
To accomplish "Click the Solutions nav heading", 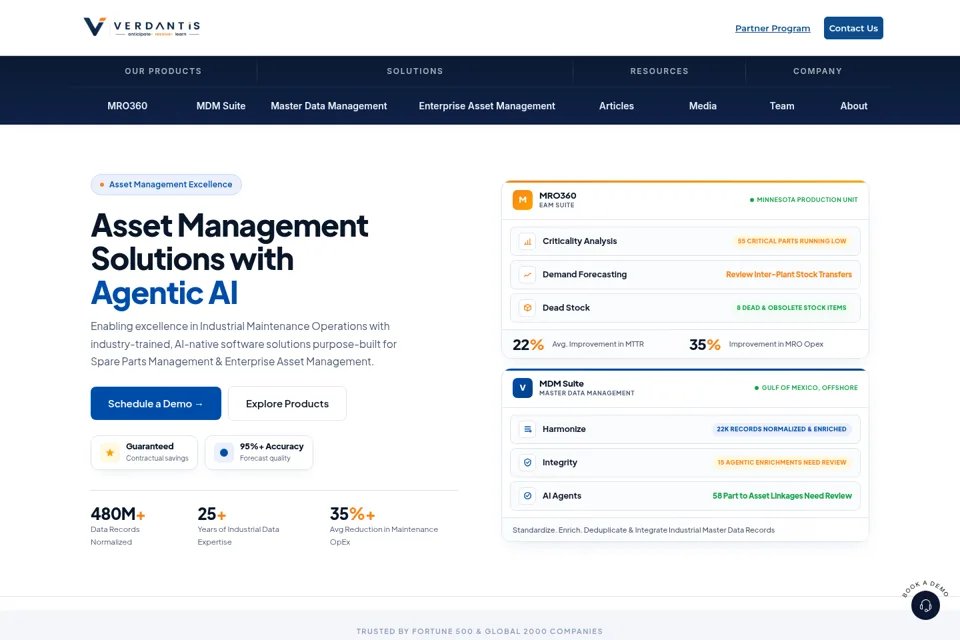I will pos(414,71).
